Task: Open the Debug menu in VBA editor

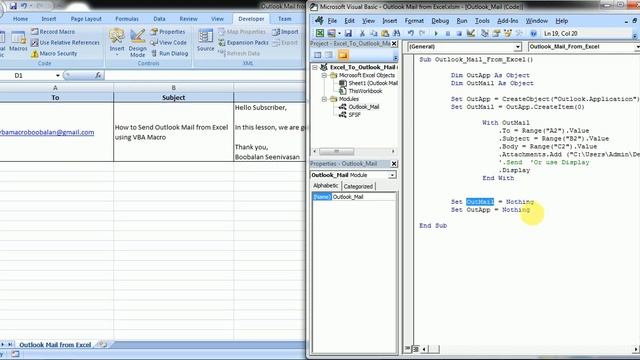Action: coord(440,21)
